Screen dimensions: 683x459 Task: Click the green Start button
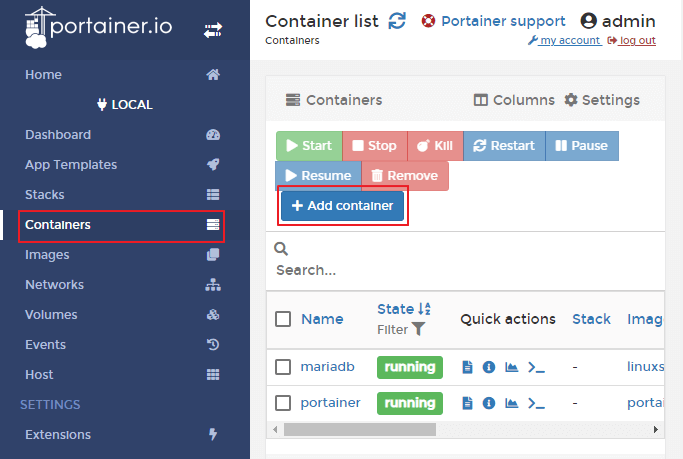[309, 146]
